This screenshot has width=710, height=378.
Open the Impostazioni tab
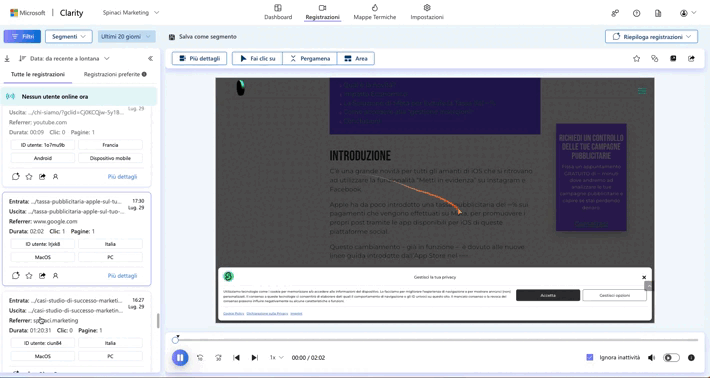(427, 12)
